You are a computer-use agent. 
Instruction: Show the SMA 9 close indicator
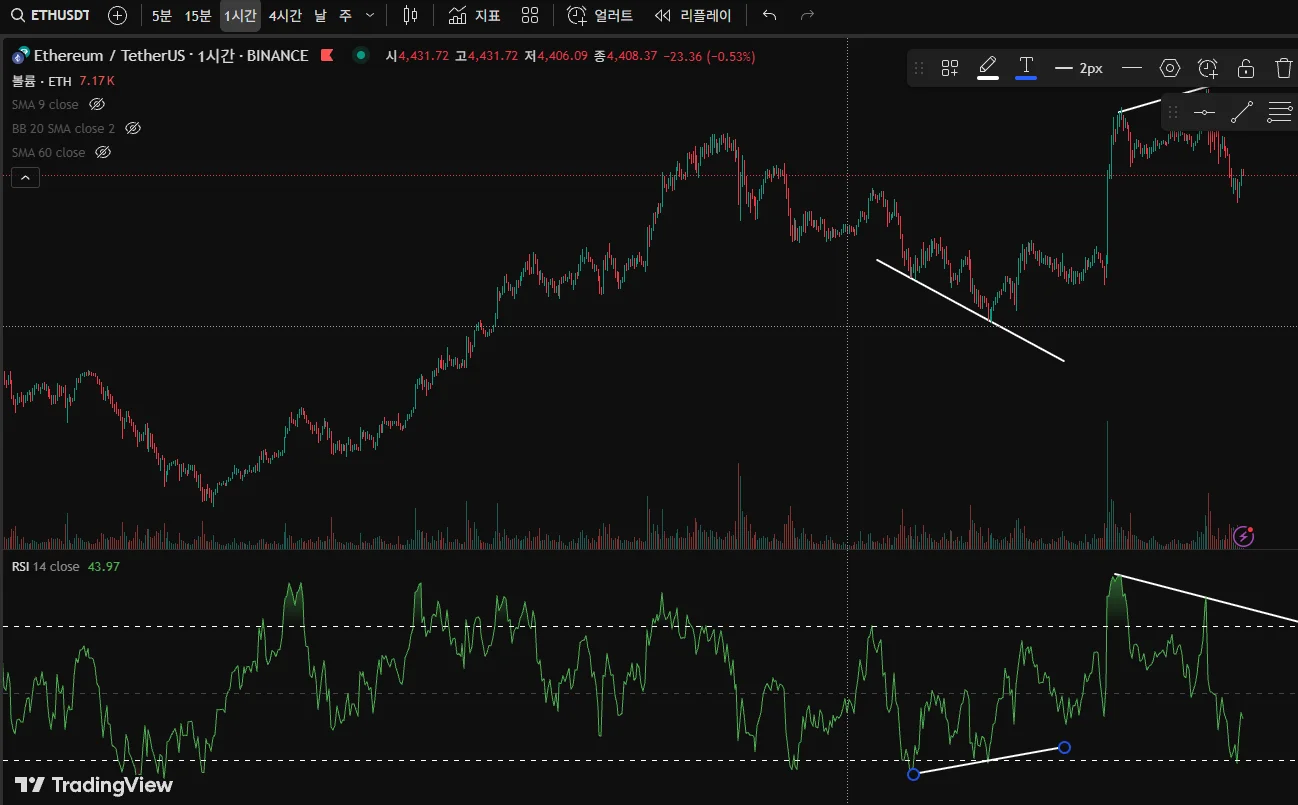click(x=97, y=104)
